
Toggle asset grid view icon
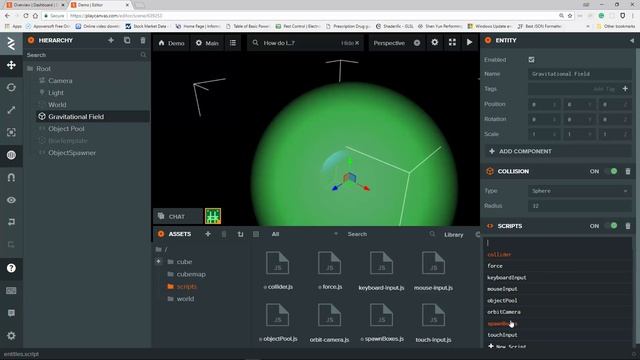256,234
